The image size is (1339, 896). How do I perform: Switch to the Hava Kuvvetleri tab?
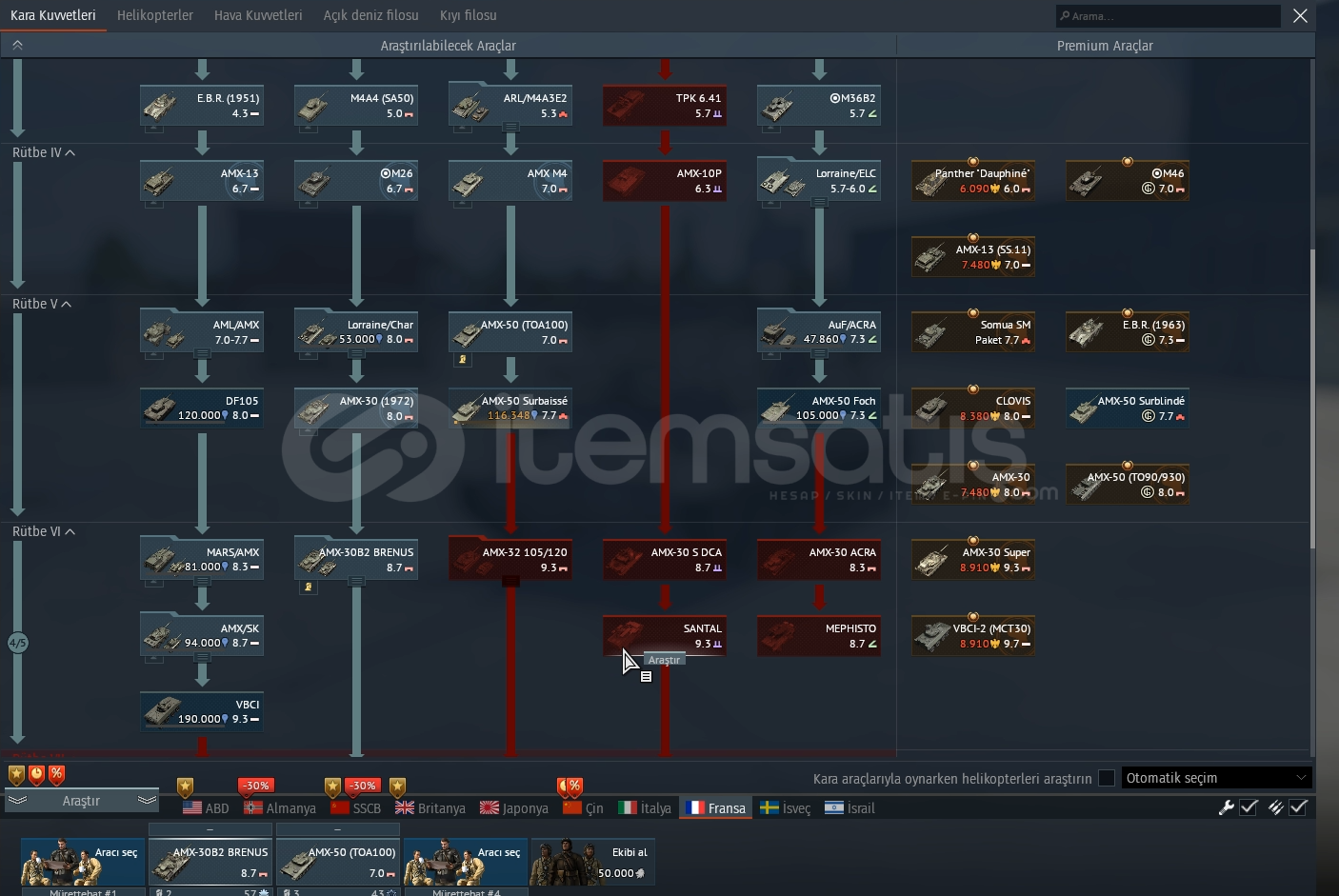pyautogui.click(x=258, y=15)
